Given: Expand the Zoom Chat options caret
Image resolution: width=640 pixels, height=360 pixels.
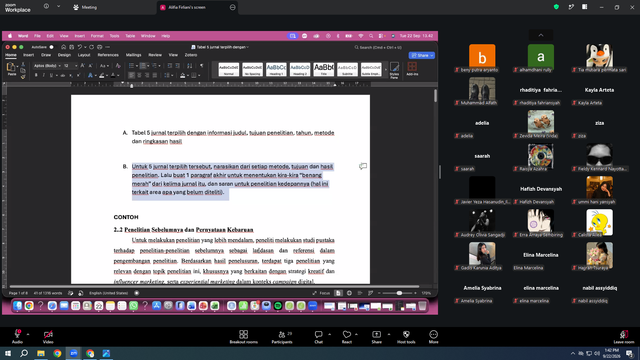Looking at the screenshot, I should pyautogui.click(x=329, y=334).
